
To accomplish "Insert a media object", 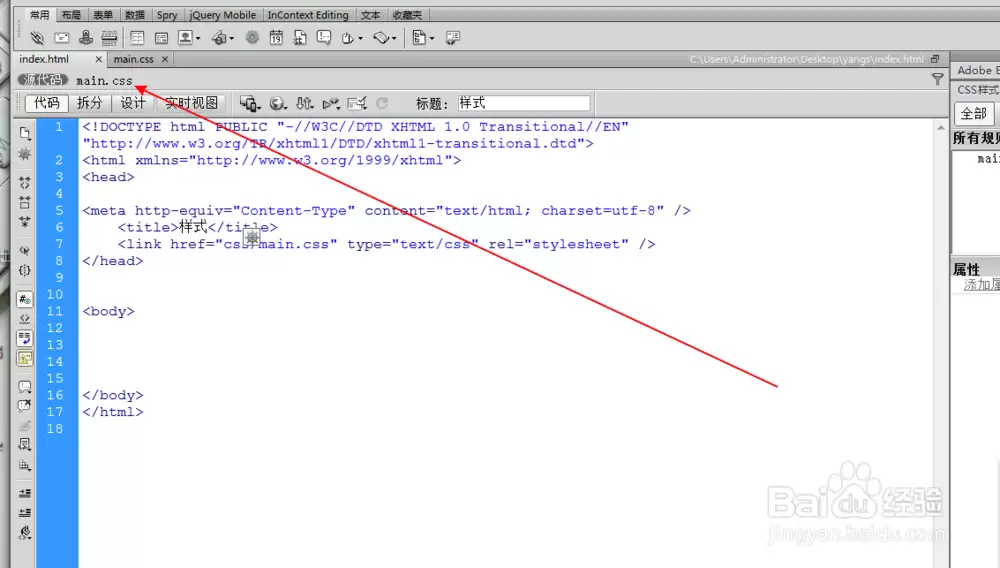I will [x=219, y=38].
